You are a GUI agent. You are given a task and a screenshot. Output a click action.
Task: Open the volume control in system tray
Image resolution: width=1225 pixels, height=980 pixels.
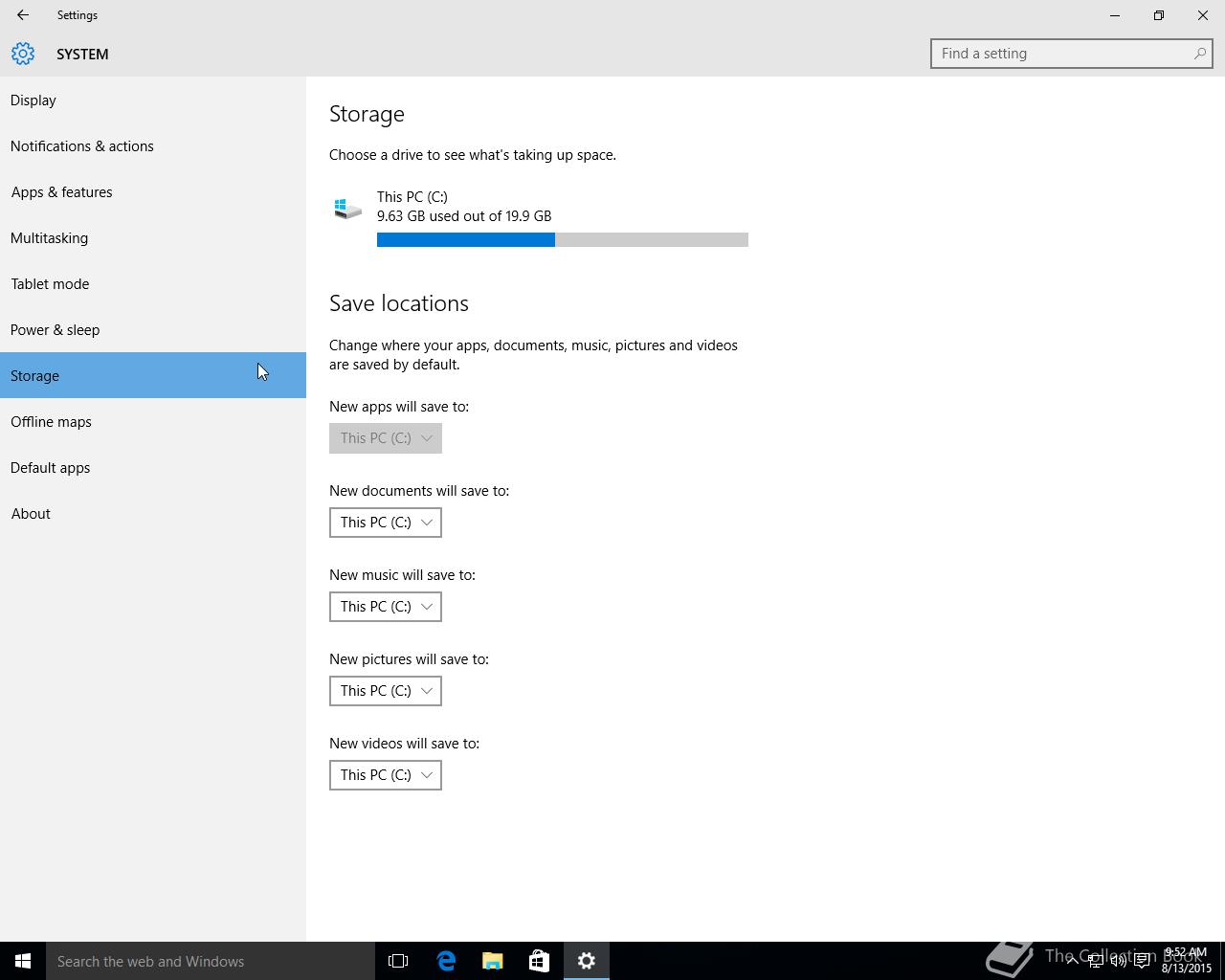1118,961
